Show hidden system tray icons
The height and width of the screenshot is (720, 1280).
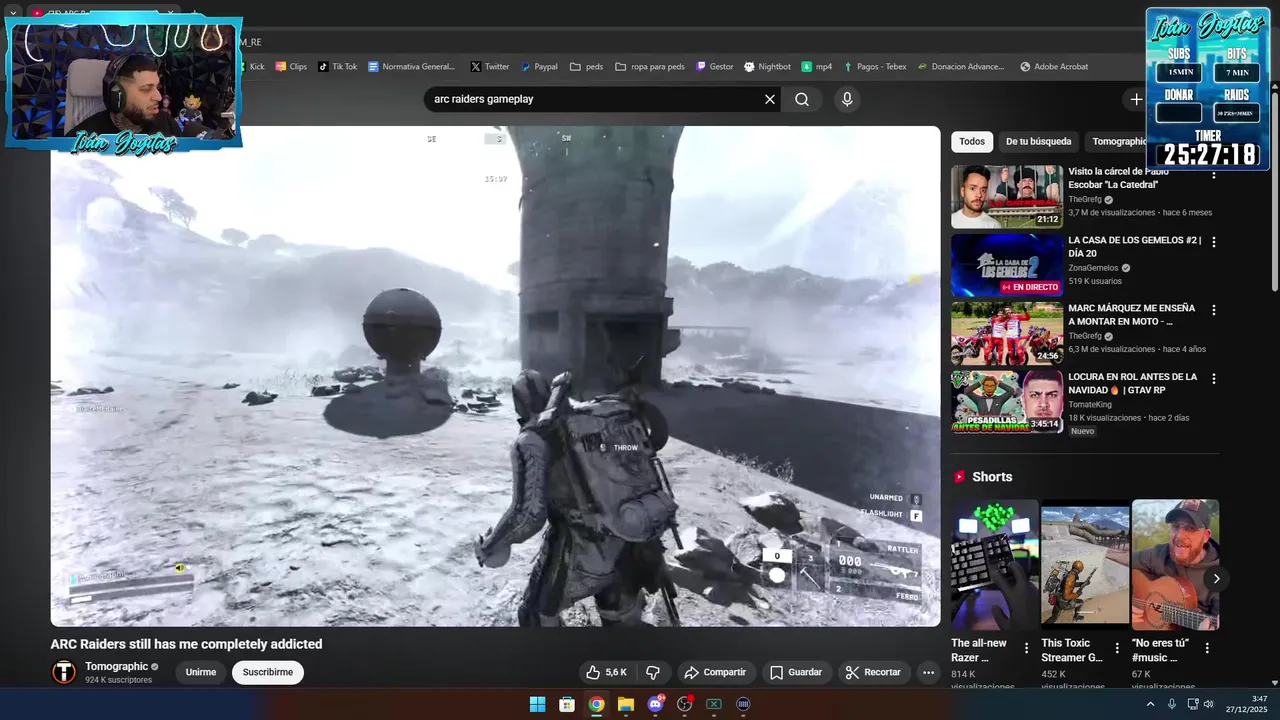(1150, 704)
